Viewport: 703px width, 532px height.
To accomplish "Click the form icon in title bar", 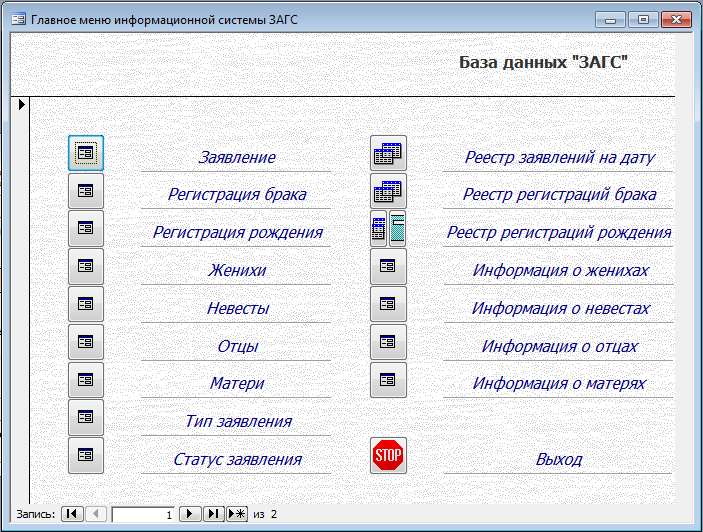I will [18, 19].
